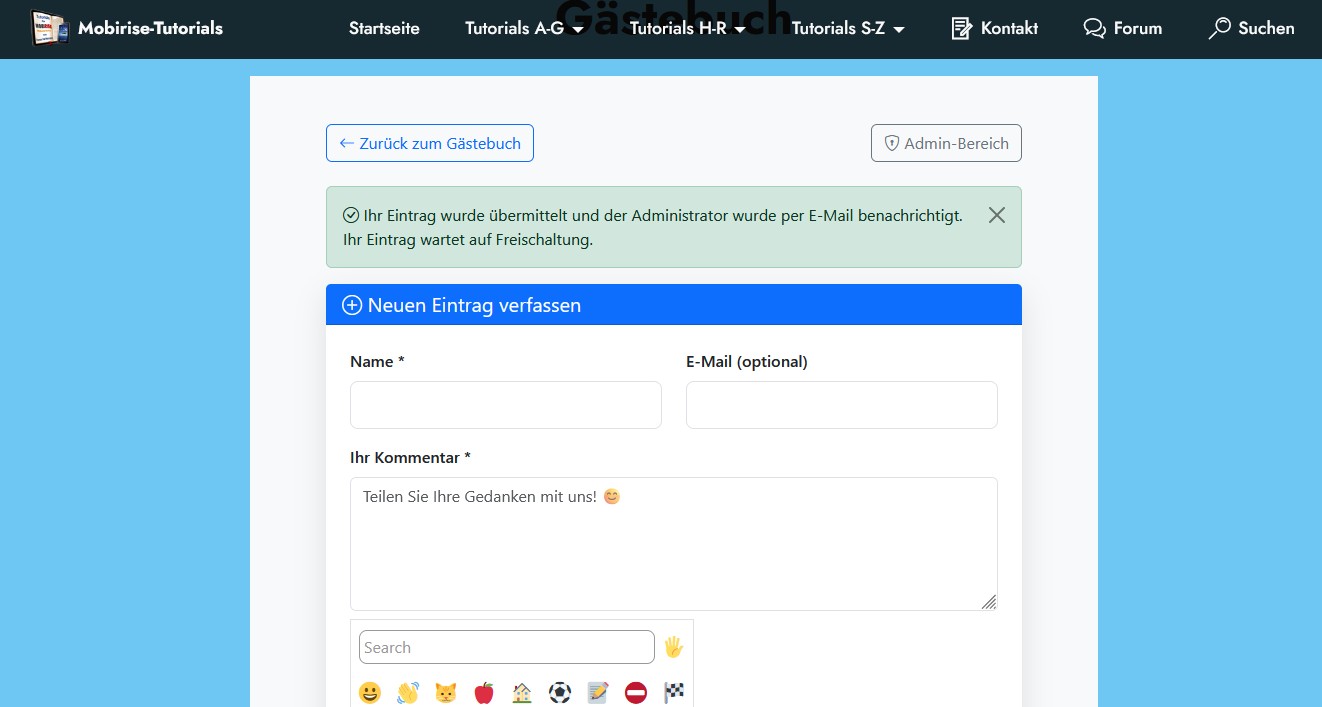Click the Neuen Eintrag verfassen header
This screenshot has width=1322, height=707.
coord(674,305)
